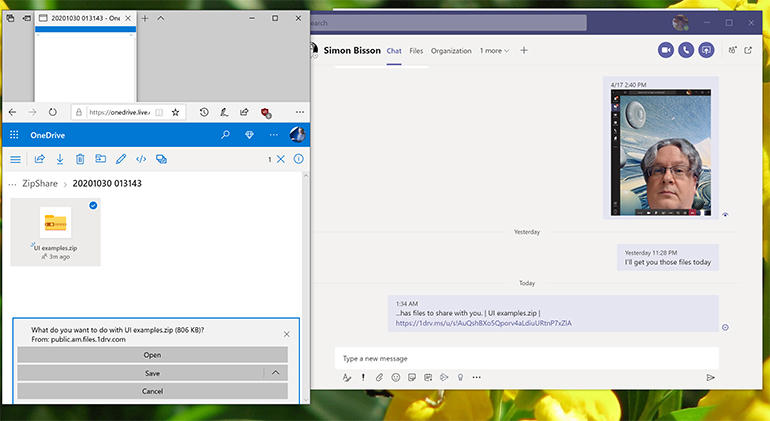Copy the selected file to another location

[x=161, y=159]
